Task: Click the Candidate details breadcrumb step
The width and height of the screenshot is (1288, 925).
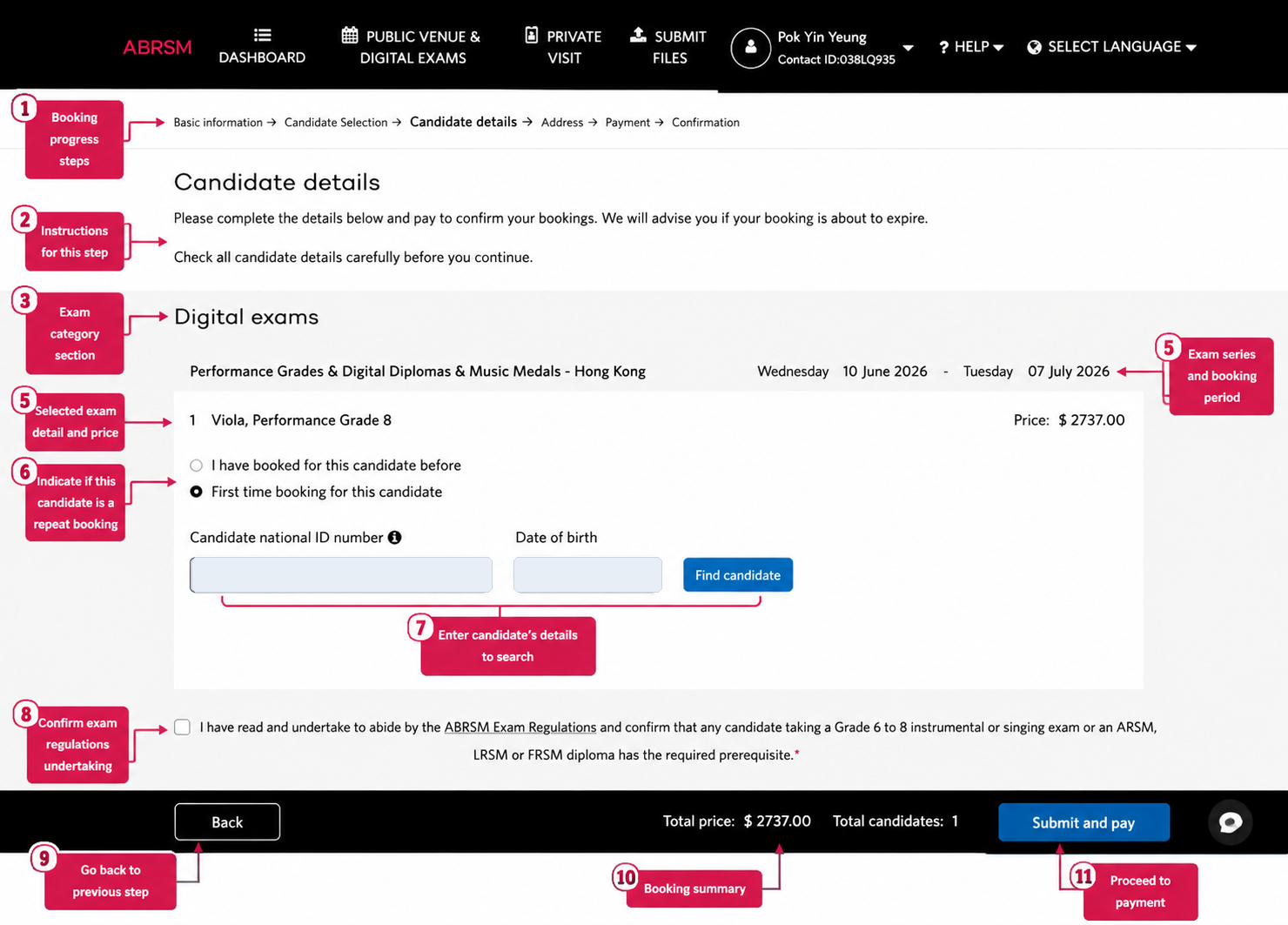Action: (x=463, y=122)
